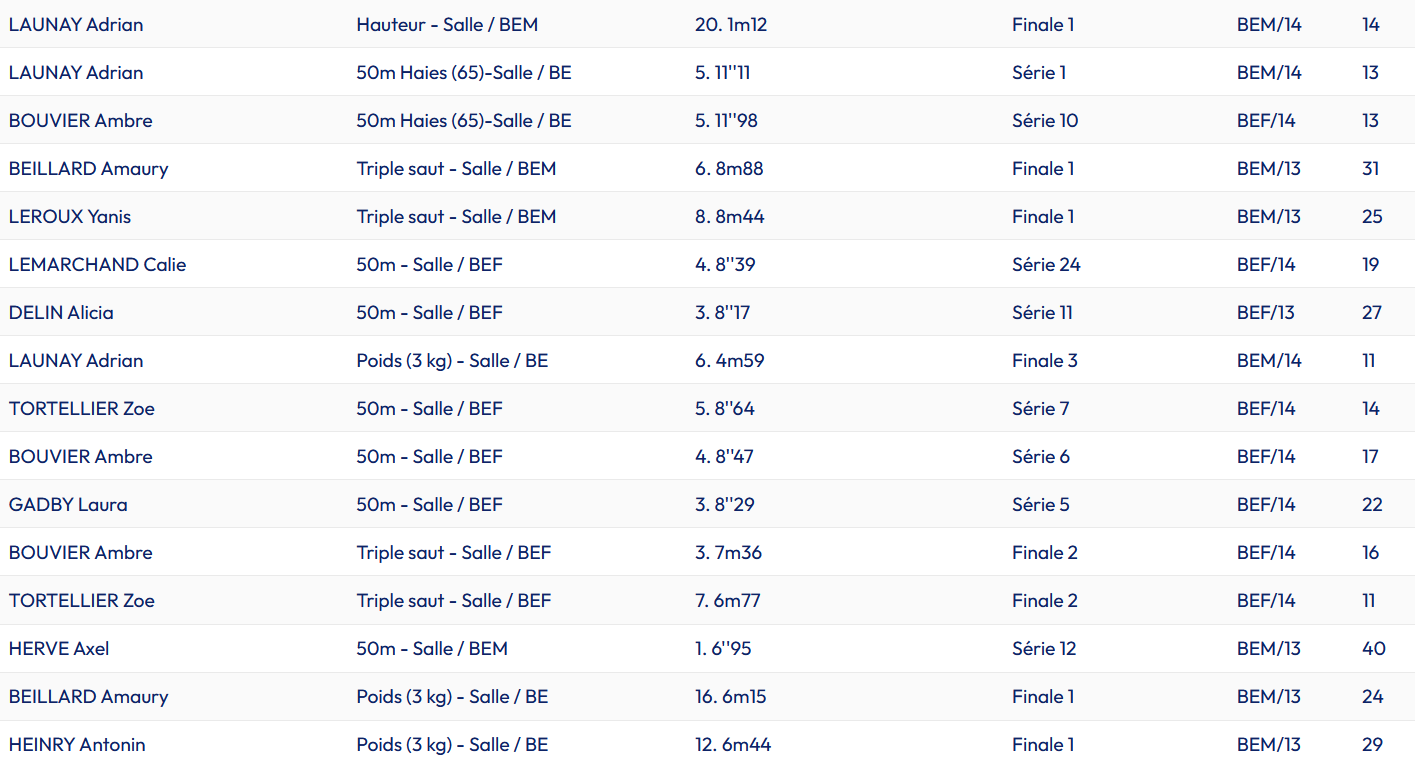Click the 40 points value
Image resolution: width=1415 pixels, height=768 pixels.
[x=1373, y=649]
